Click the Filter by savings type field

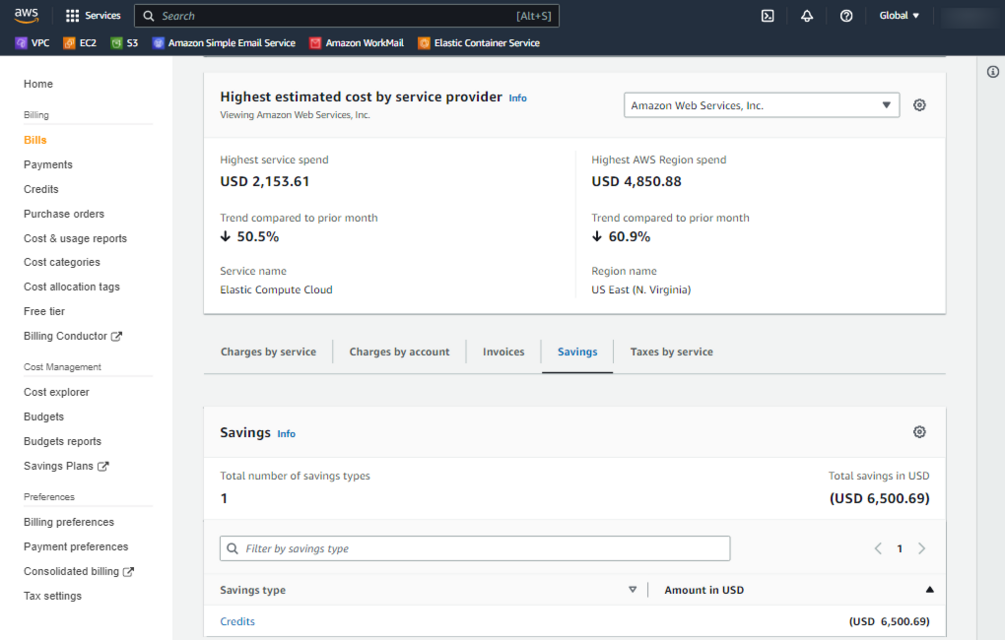tap(475, 548)
